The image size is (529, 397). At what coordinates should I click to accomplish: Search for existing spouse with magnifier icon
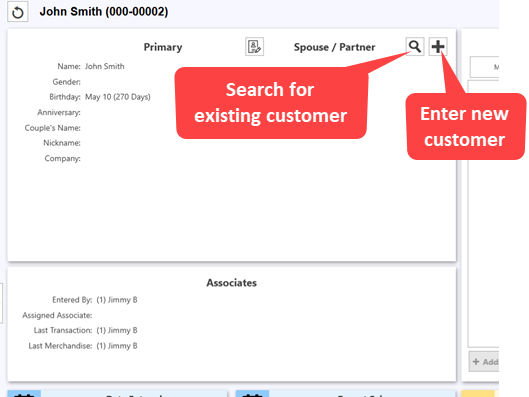click(415, 47)
